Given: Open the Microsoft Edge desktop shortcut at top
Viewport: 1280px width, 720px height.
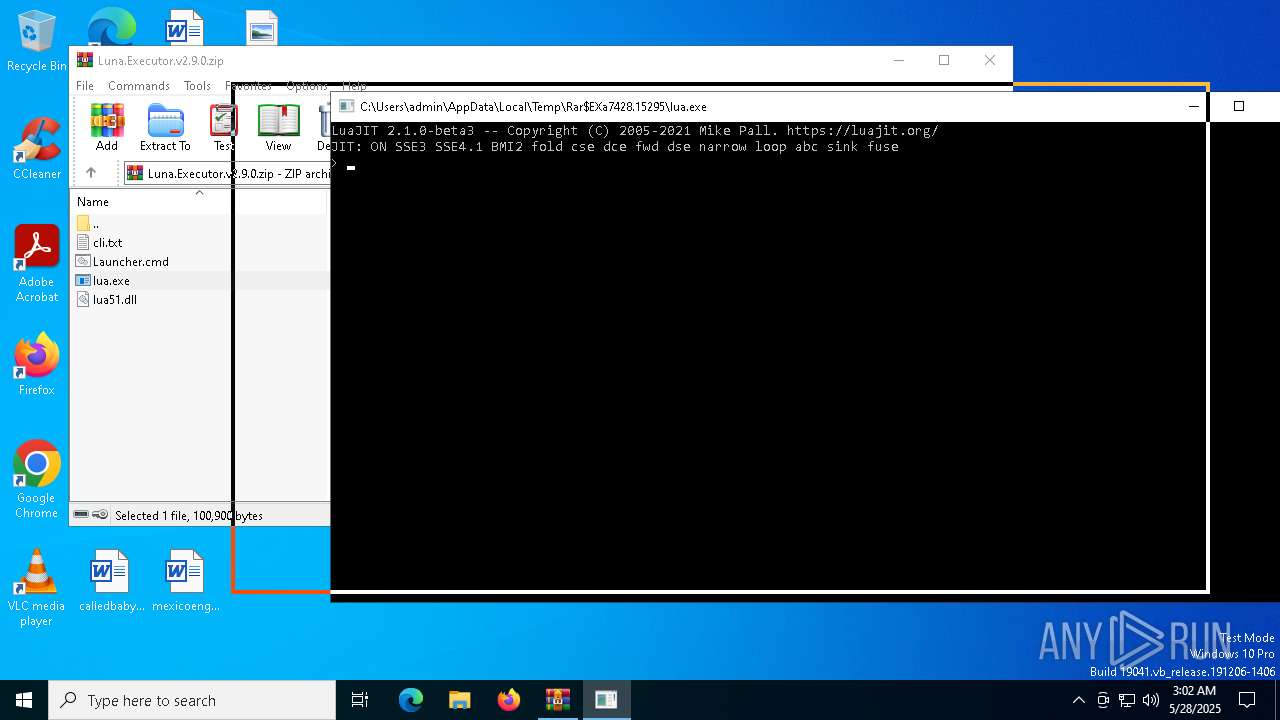Looking at the screenshot, I should pos(111,27).
